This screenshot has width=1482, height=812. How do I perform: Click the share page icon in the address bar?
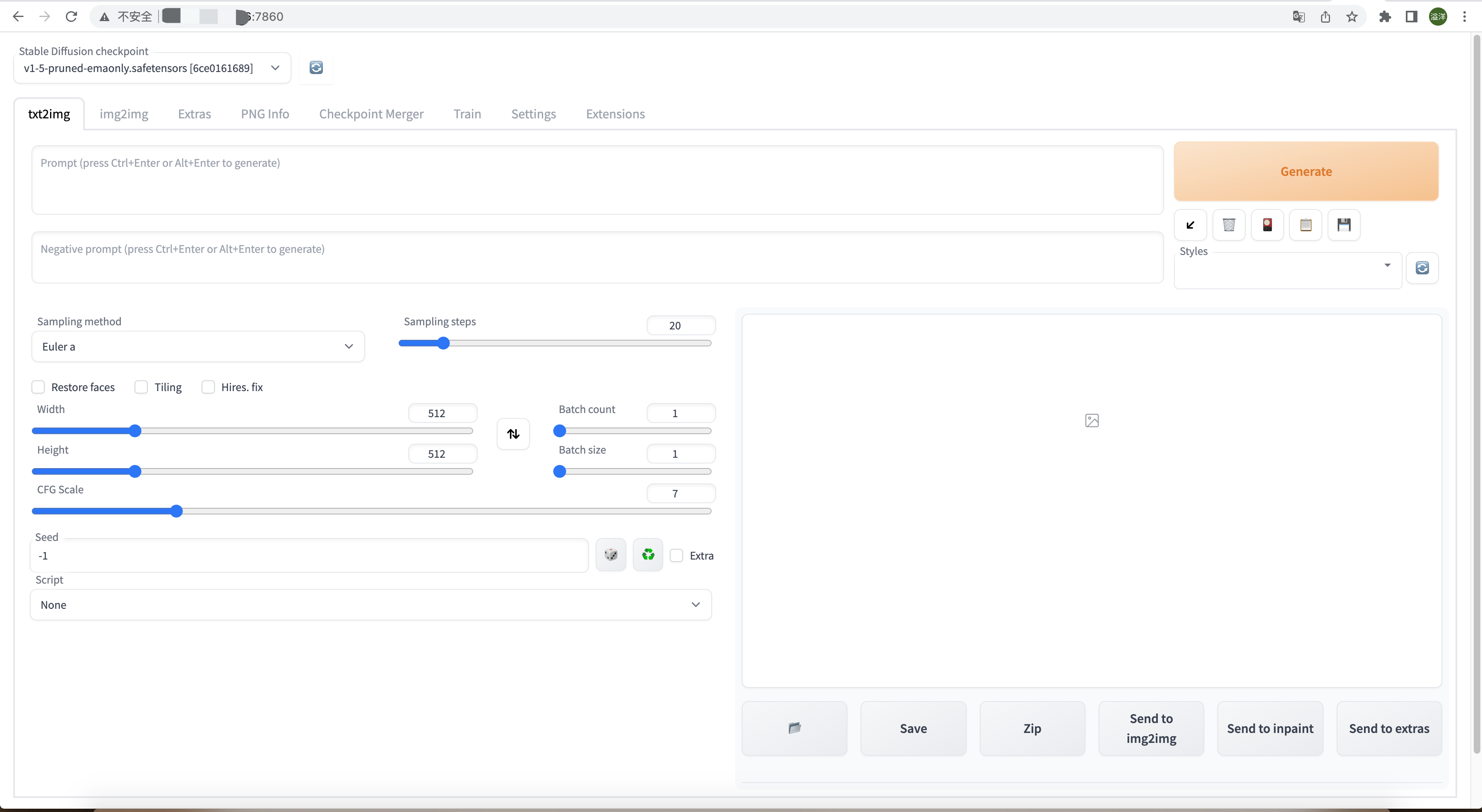(x=1326, y=17)
